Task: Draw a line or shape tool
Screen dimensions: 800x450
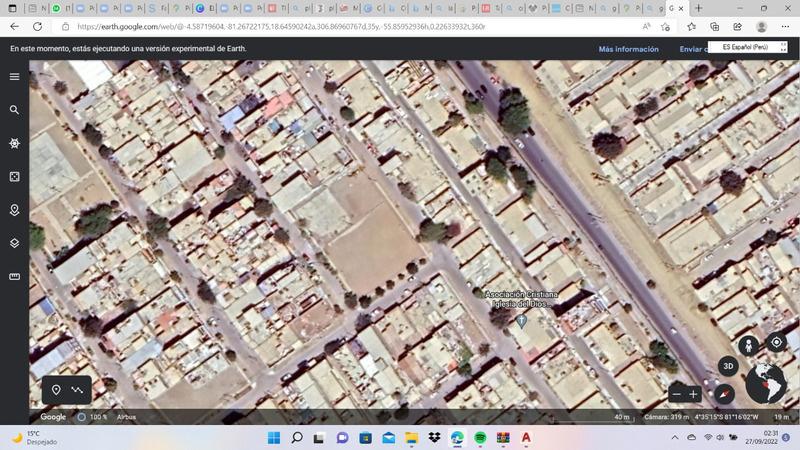Action: (77, 390)
